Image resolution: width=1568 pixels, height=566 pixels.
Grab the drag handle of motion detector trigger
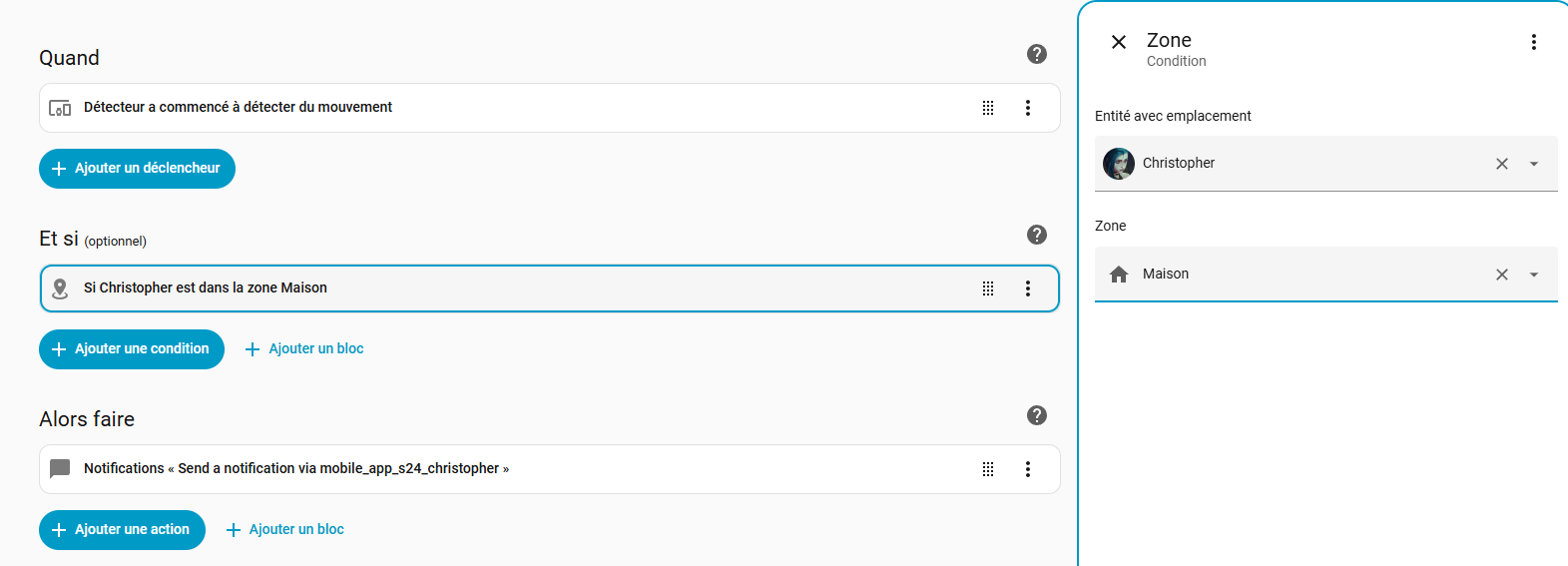988,108
